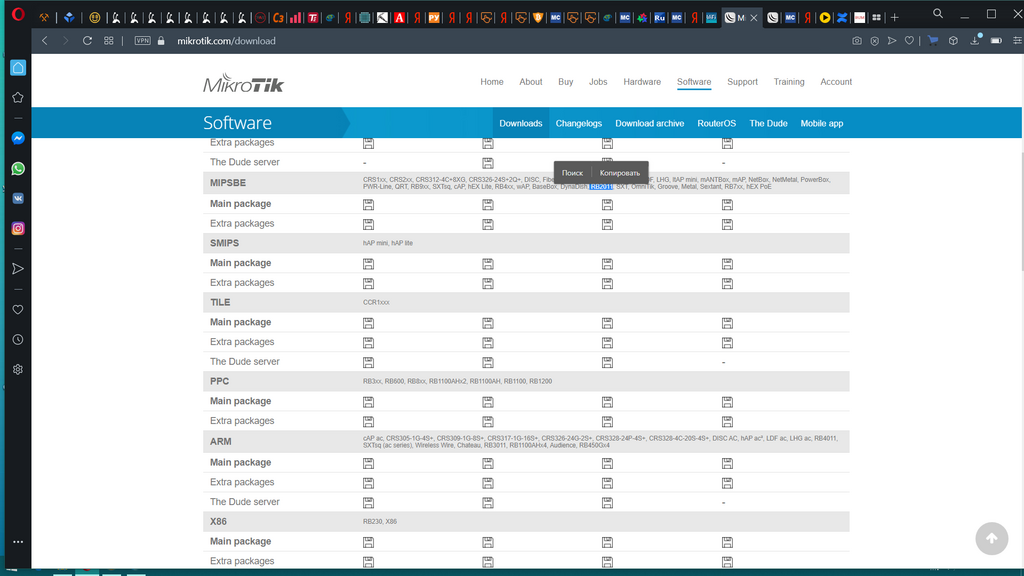Screen dimensions: 1024x576
Task: Open Facebook Messenger in the sidebar
Action: pos(18,138)
